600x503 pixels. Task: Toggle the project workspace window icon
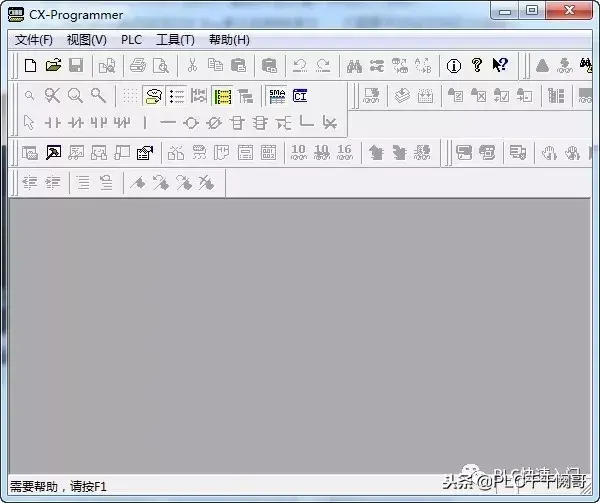(x=29, y=153)
